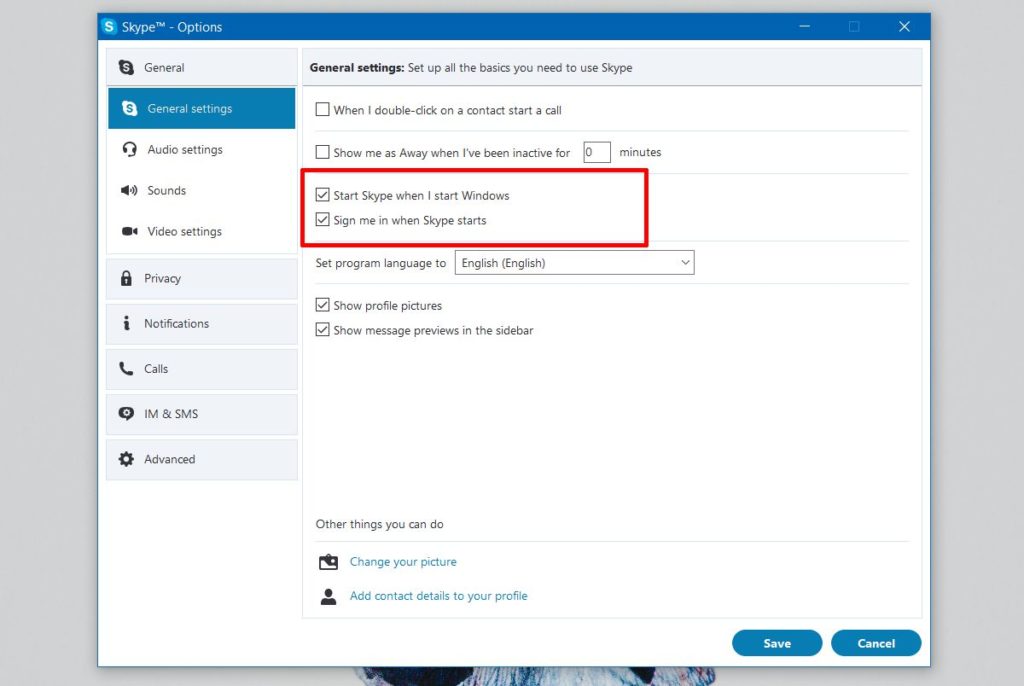
Task: Open IM & SMS via its chat icon
Action: click(127, 414)
